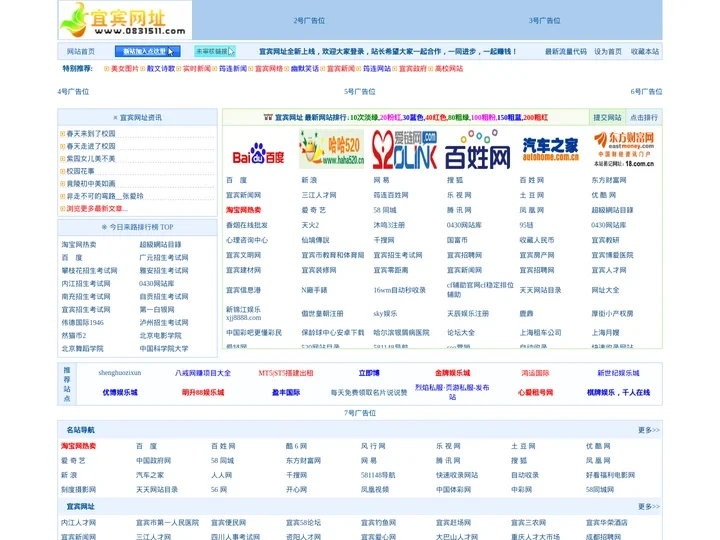Screen dimensions: 720x540
Task: Open article 校园花事
Action: (x=80, y=171)
